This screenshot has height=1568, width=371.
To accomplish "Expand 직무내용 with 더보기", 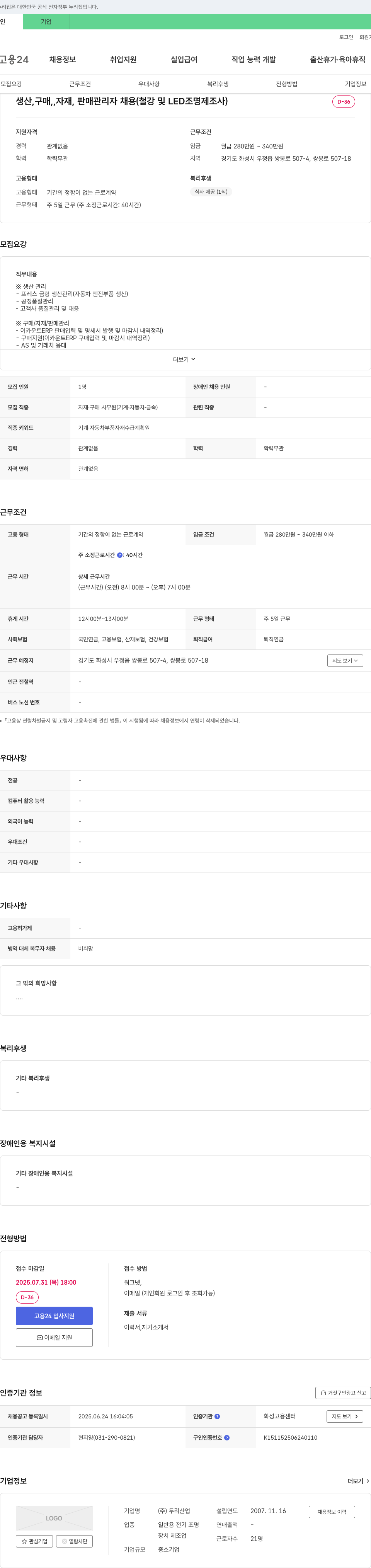I will (x=184, y=360).
